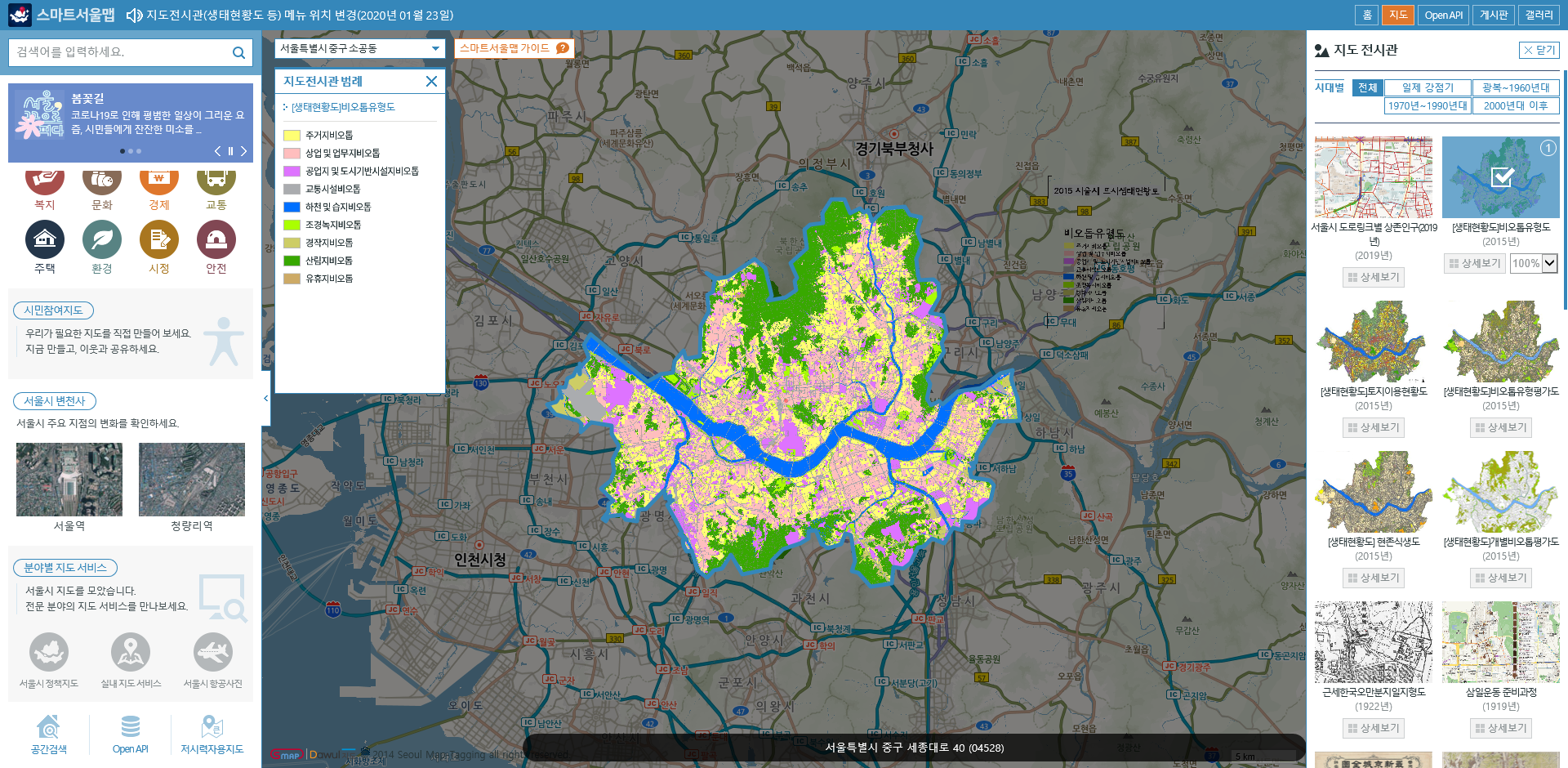Click the search magnifier icon
This screenshot has height=768, width=1568.
click(238, 52)
